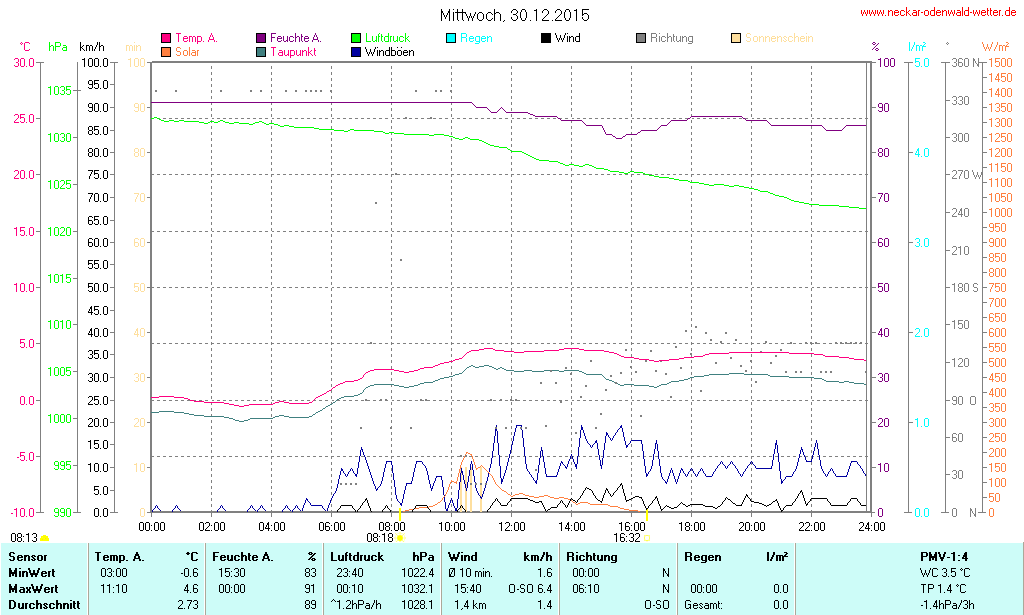Click the 08:18 sunrise marker on the time axis
The image size is (1024, 615).
[x=400, y=537]
